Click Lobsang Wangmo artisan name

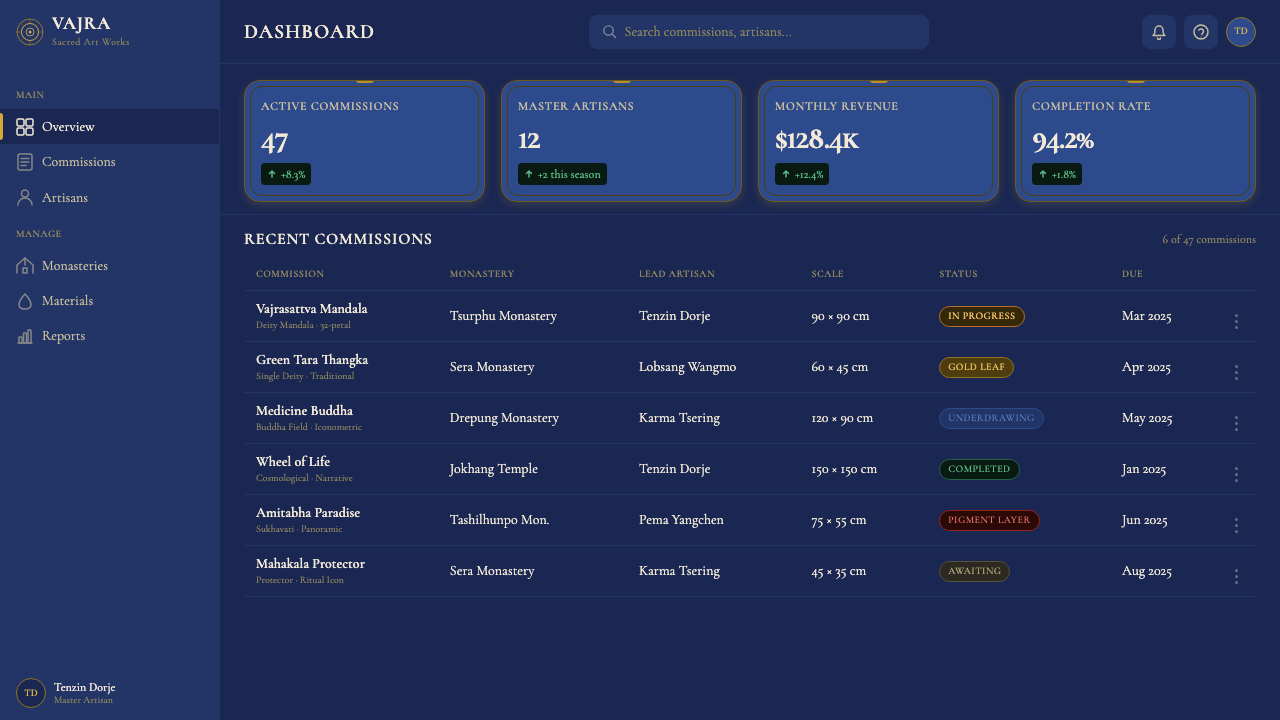pyautogui.click(x=688, y=367)
